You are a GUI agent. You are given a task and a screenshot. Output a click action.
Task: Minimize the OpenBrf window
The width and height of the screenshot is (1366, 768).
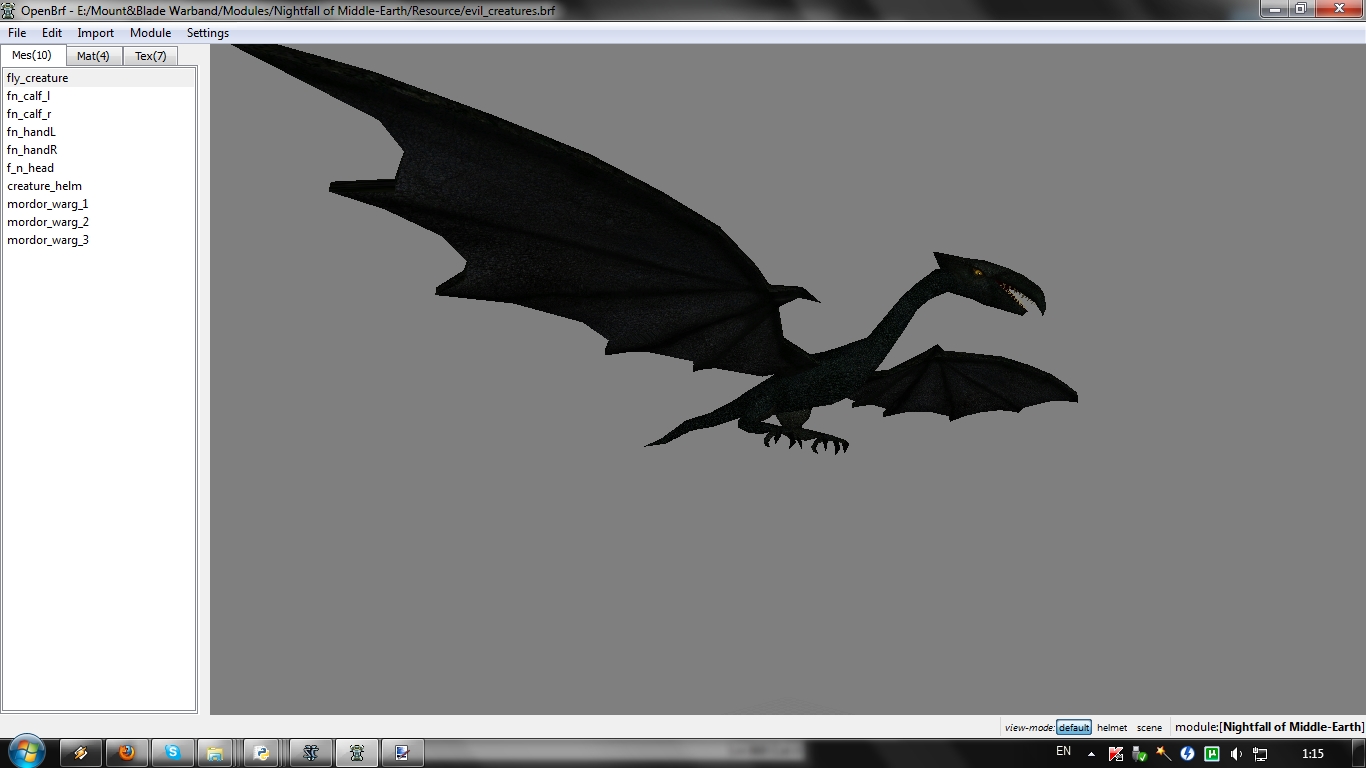click(1274, 9)
